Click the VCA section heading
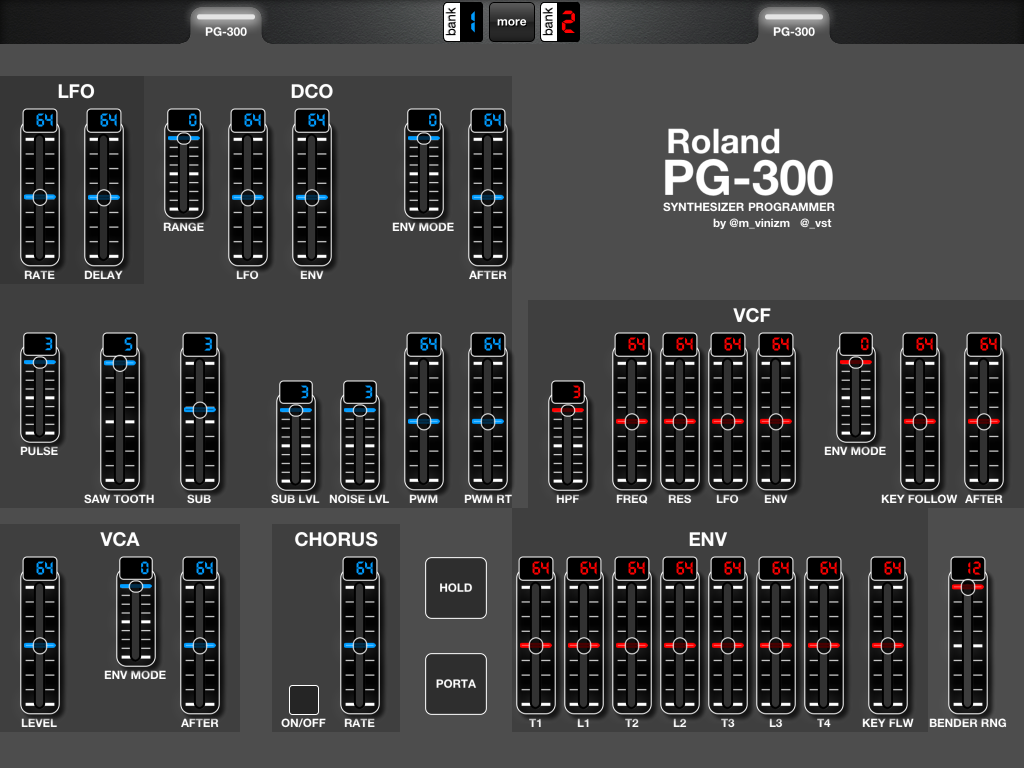The height and width of the screenshot is (768, 1024). pos(120,539)
